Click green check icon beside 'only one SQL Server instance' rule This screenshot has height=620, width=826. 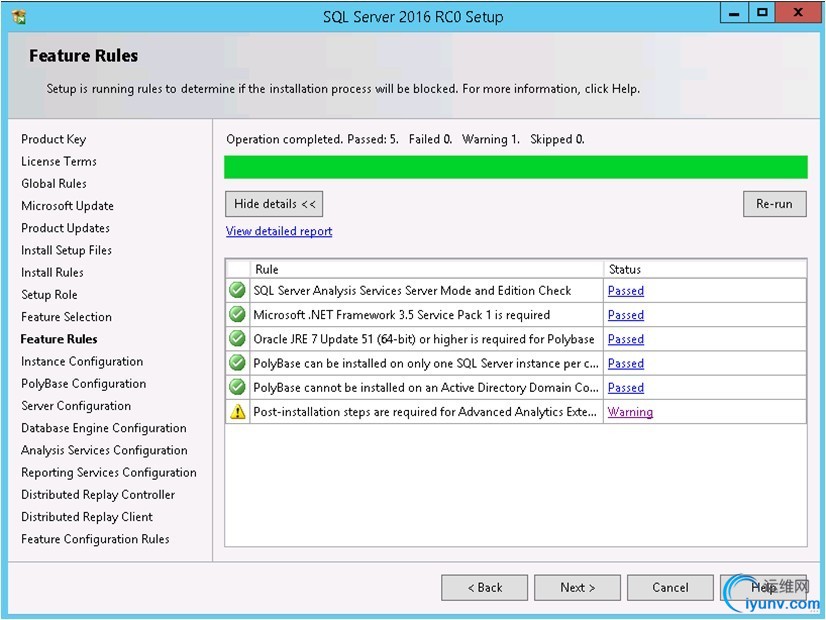coord(238,363)
